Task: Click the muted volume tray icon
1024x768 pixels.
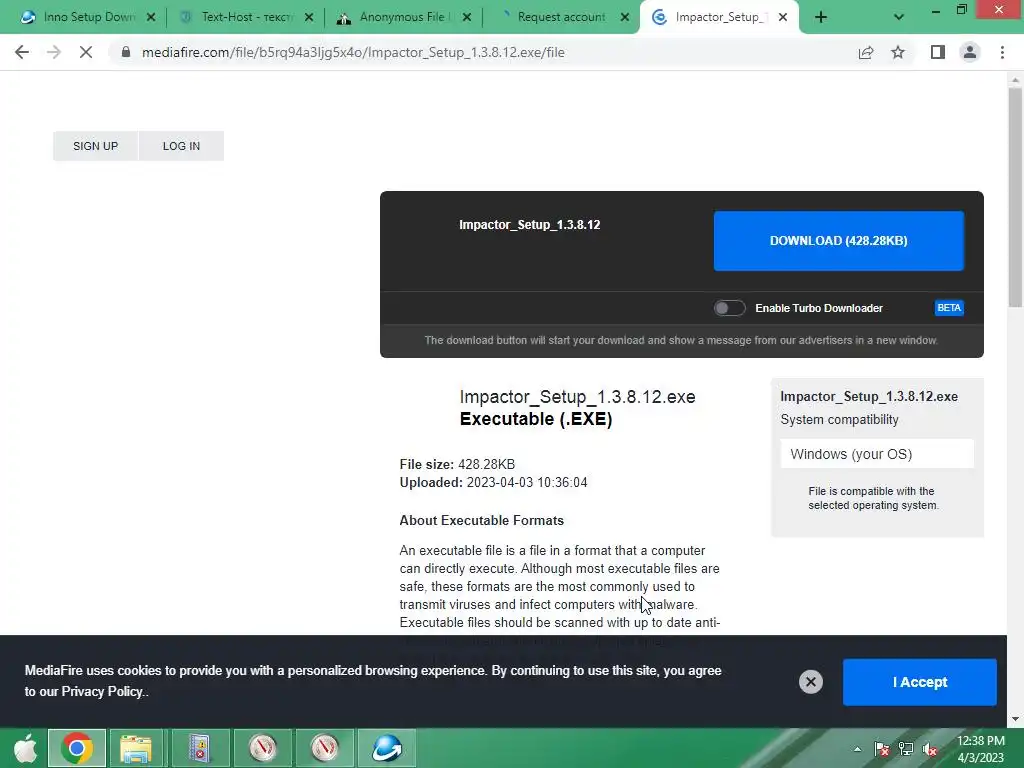Action: [x=930, y=749]
